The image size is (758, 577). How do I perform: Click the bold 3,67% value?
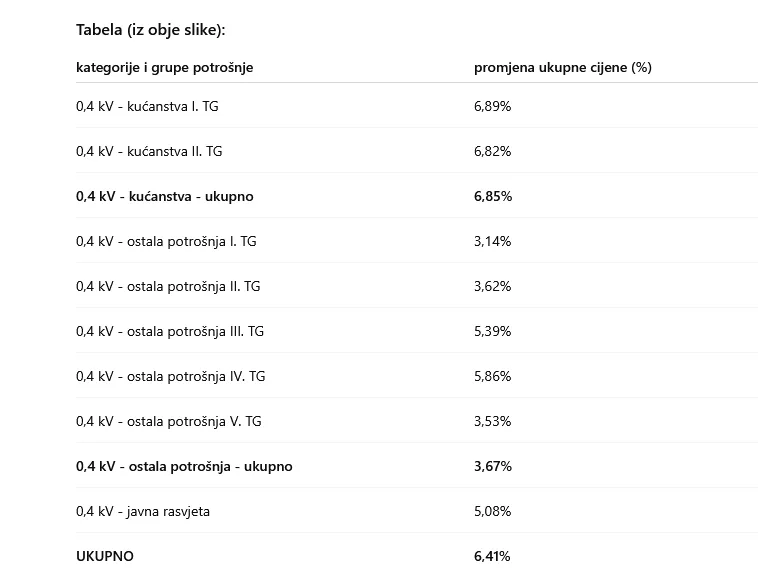click(493, 466)
